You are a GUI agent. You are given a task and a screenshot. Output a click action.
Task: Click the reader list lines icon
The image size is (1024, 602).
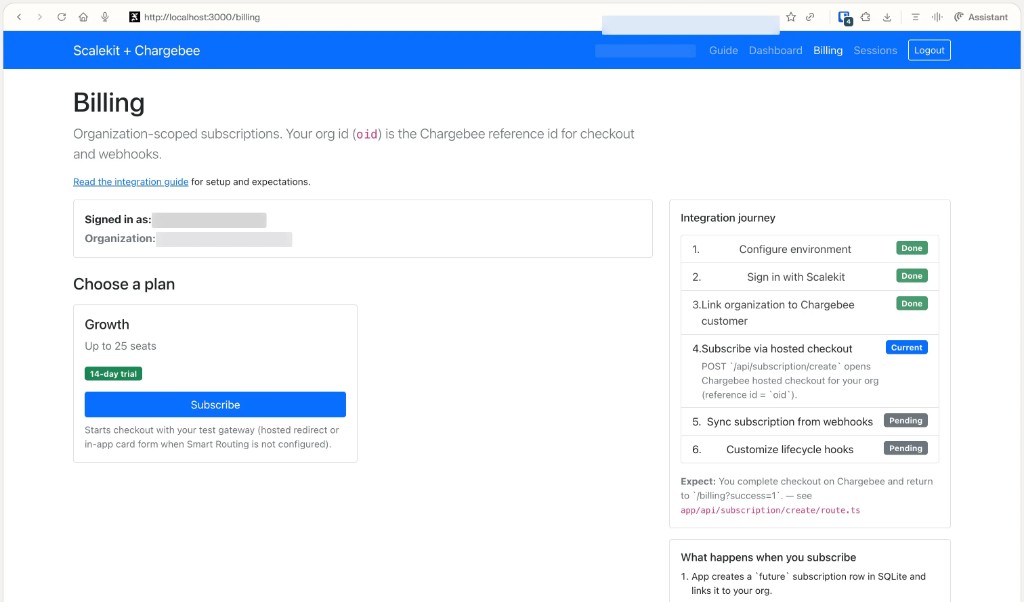tap(915, 17)
